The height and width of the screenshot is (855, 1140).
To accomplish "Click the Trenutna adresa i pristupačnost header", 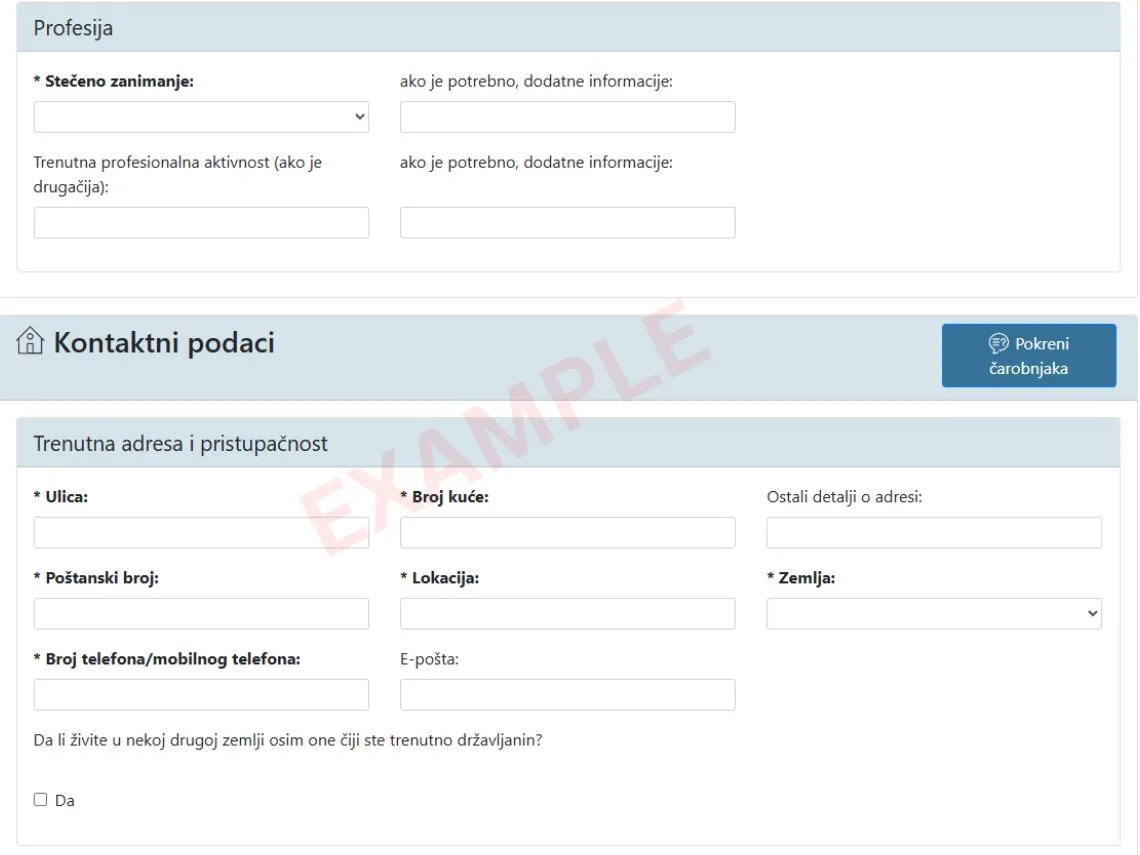I will (180, 444).
